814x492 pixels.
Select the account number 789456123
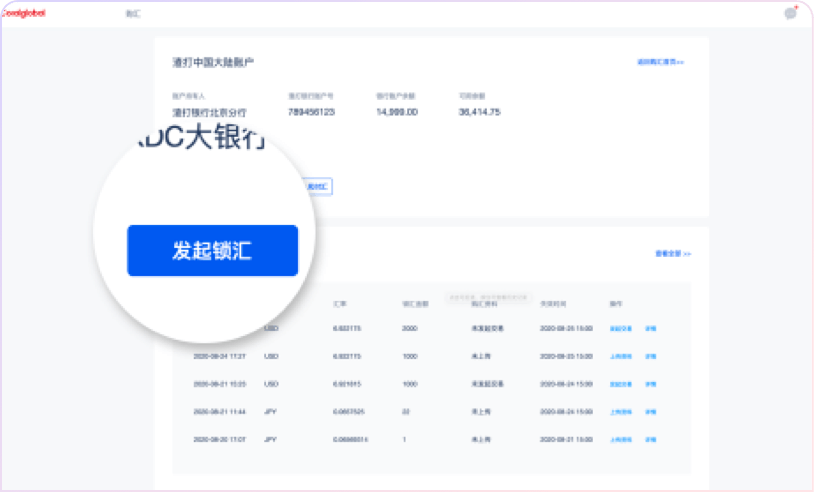311,112
